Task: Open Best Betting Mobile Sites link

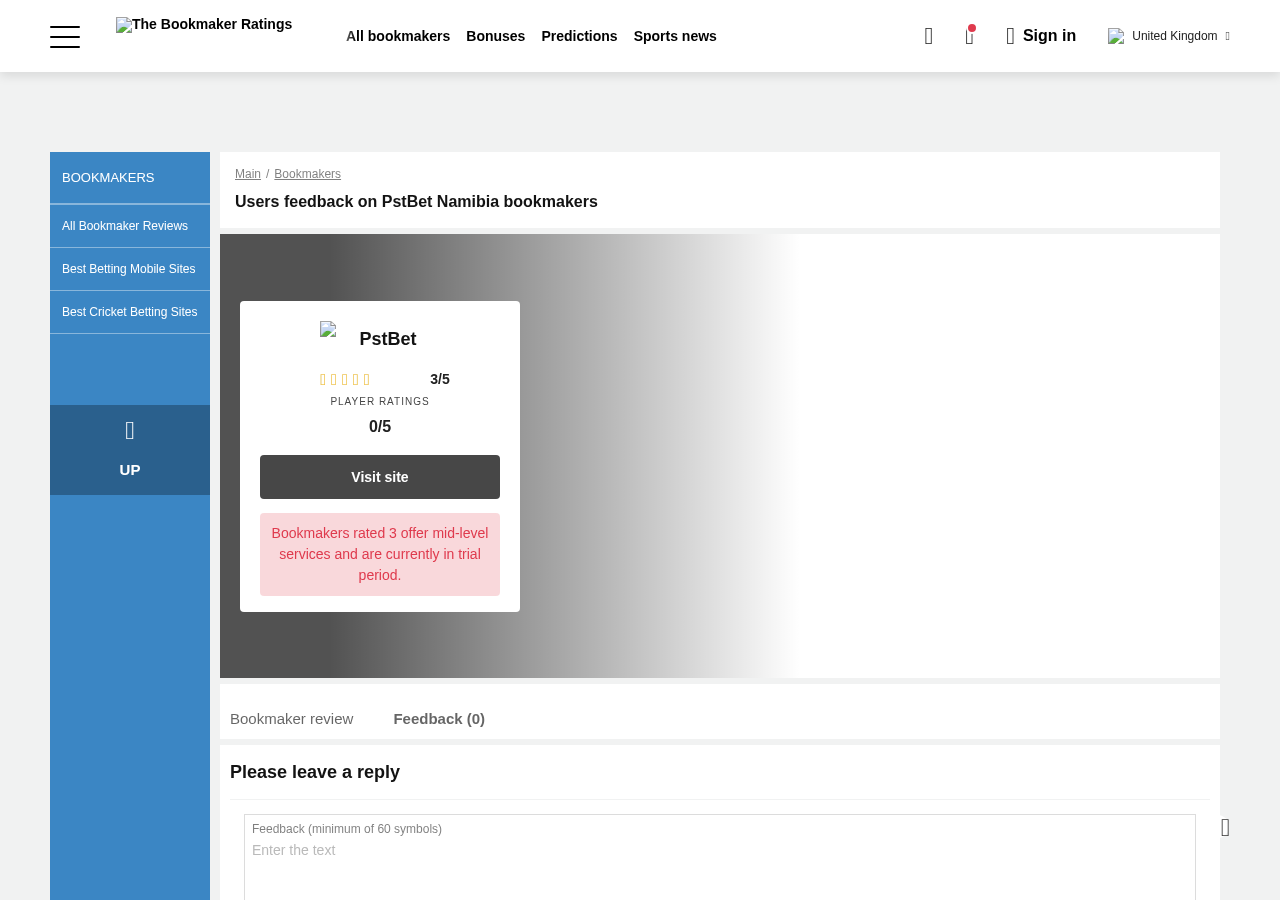Action: [x=130, y=269]
